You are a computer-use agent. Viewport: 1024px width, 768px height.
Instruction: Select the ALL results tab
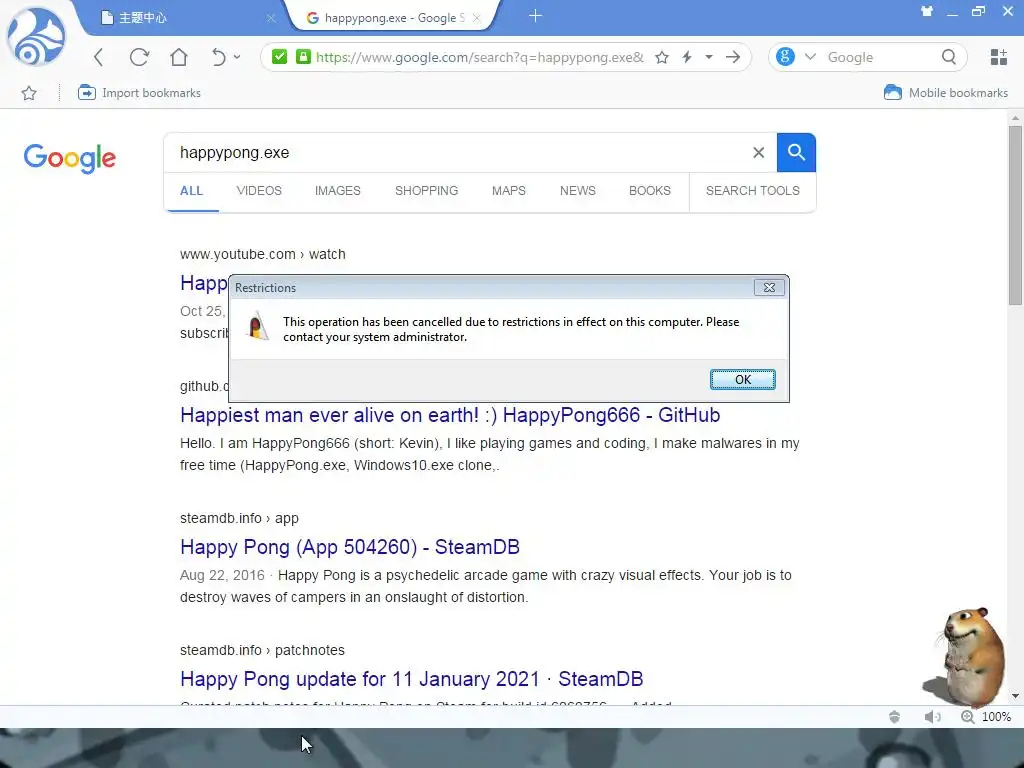point(191,191)
